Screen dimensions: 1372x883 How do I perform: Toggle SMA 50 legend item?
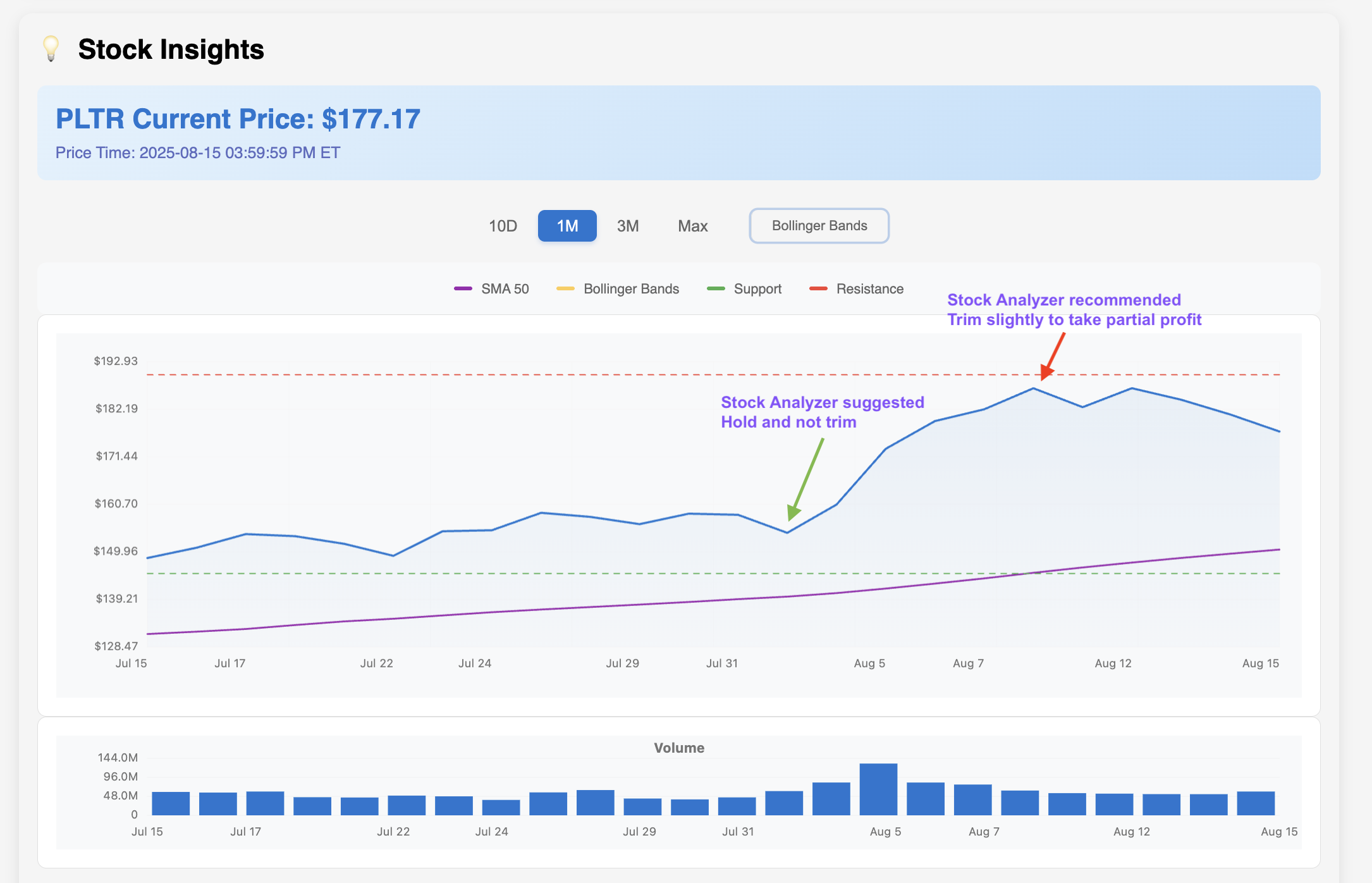(491, 289)
